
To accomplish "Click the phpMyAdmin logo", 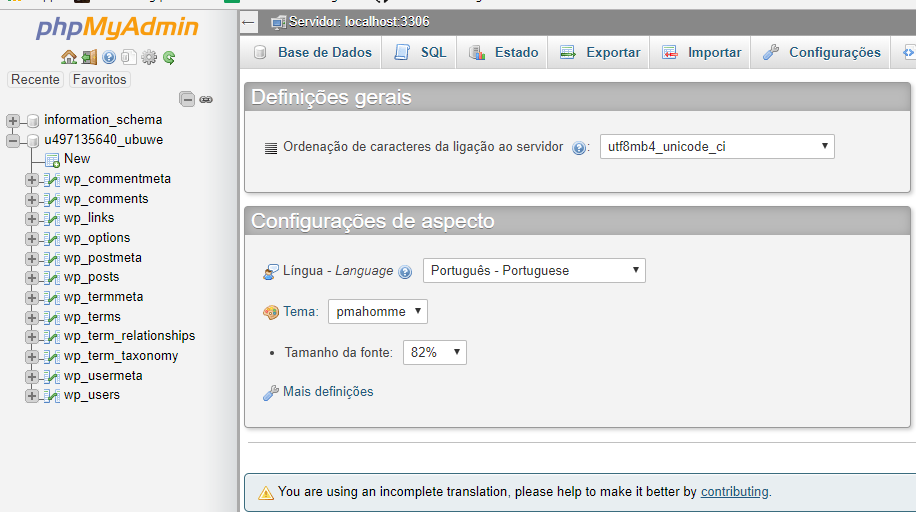I will tap(117, 27).
